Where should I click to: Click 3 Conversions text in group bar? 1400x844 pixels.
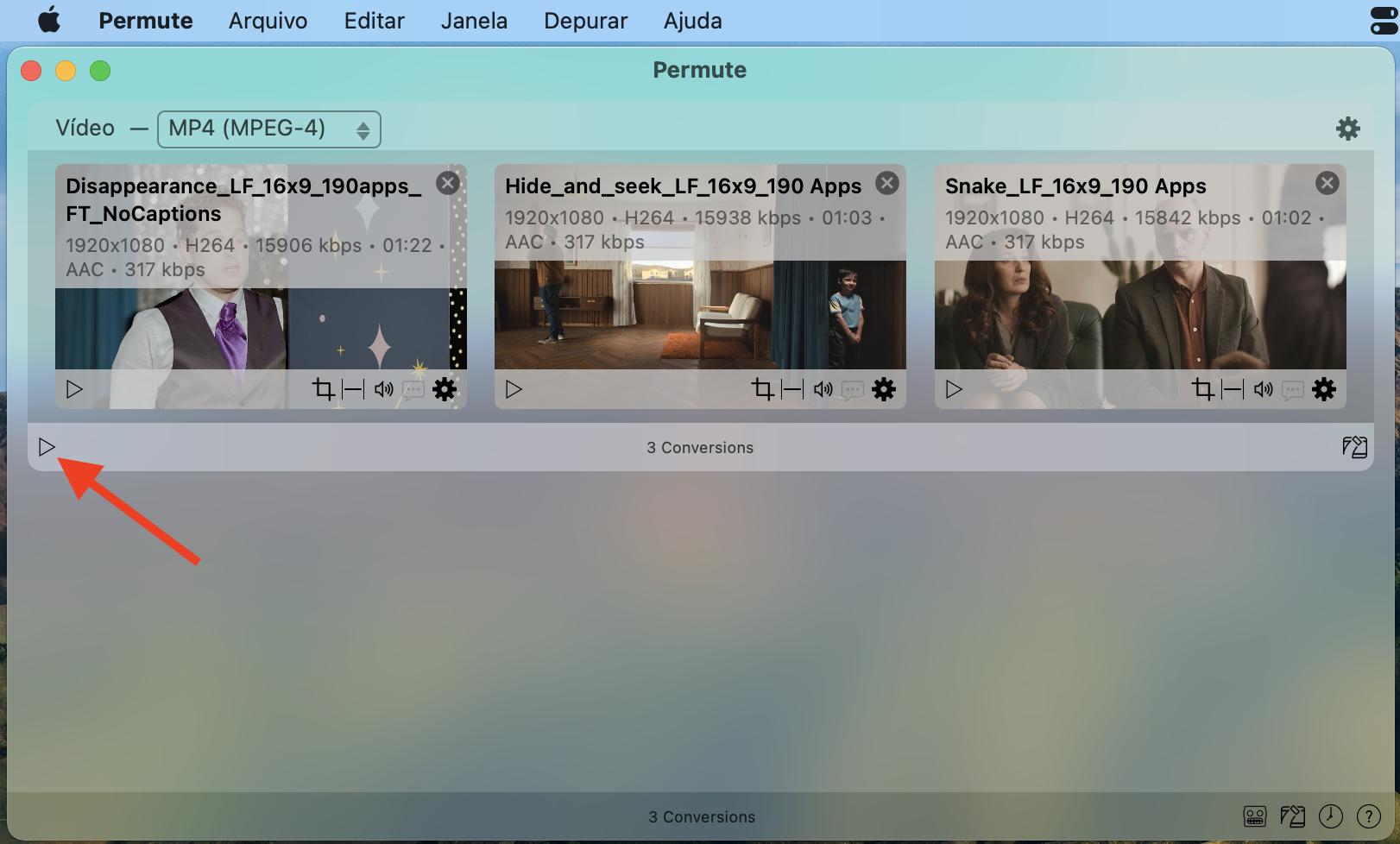point(700,448)
